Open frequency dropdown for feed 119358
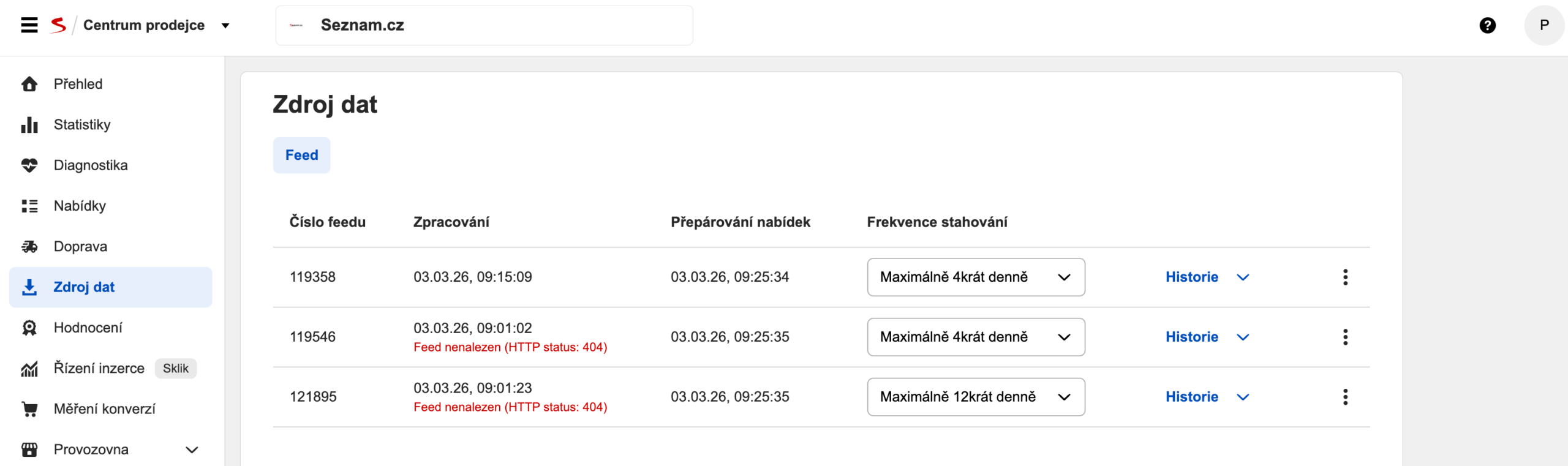 coord(976,277)
